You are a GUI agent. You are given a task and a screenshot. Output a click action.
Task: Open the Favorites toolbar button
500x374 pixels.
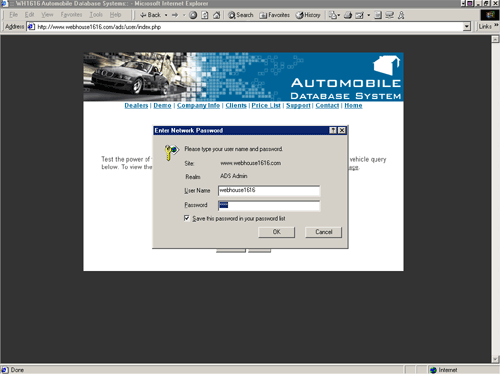[x=275, y=15]
